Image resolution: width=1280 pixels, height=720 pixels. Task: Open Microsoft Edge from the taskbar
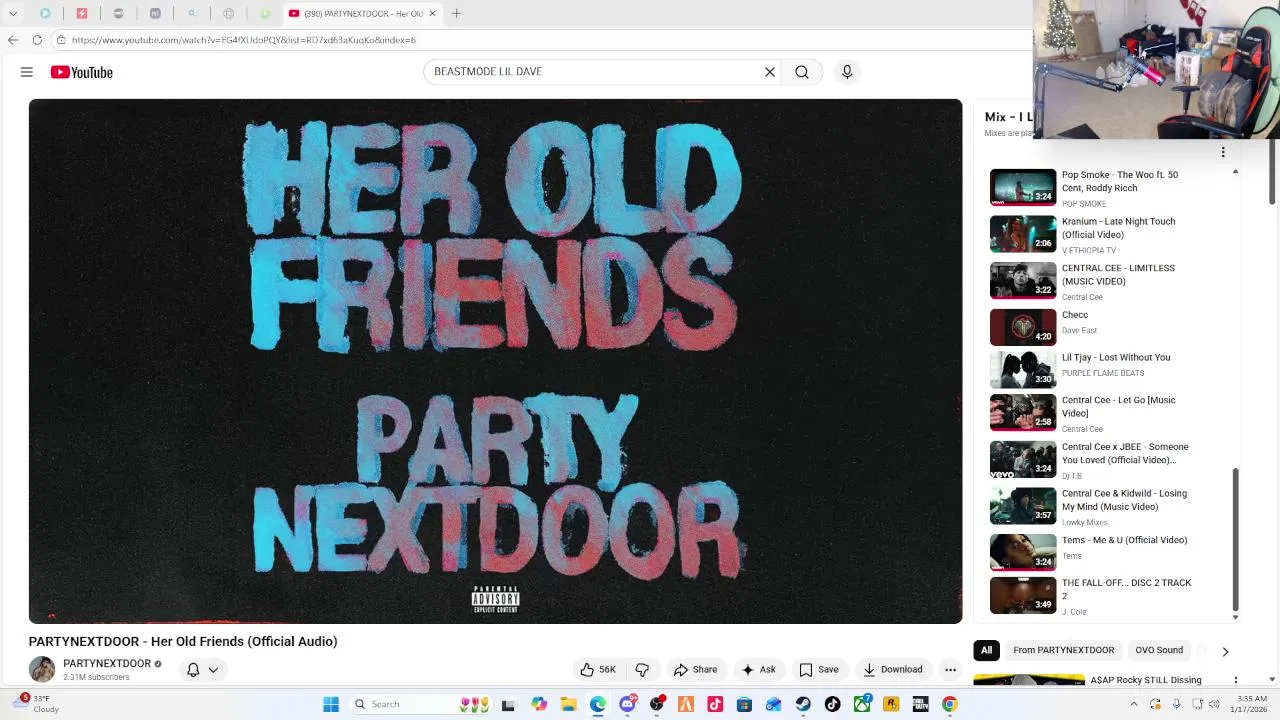pyautogui.click(x=598, y=704)
